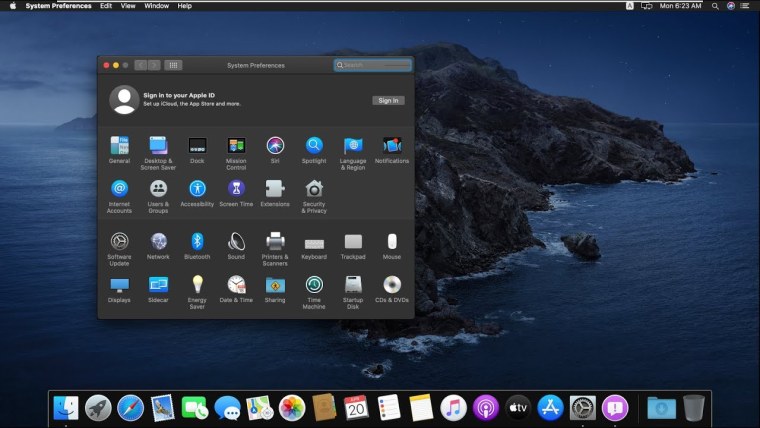Open Users & Groups settings
This screenshot has height=428, width=760.
point(158,189)
